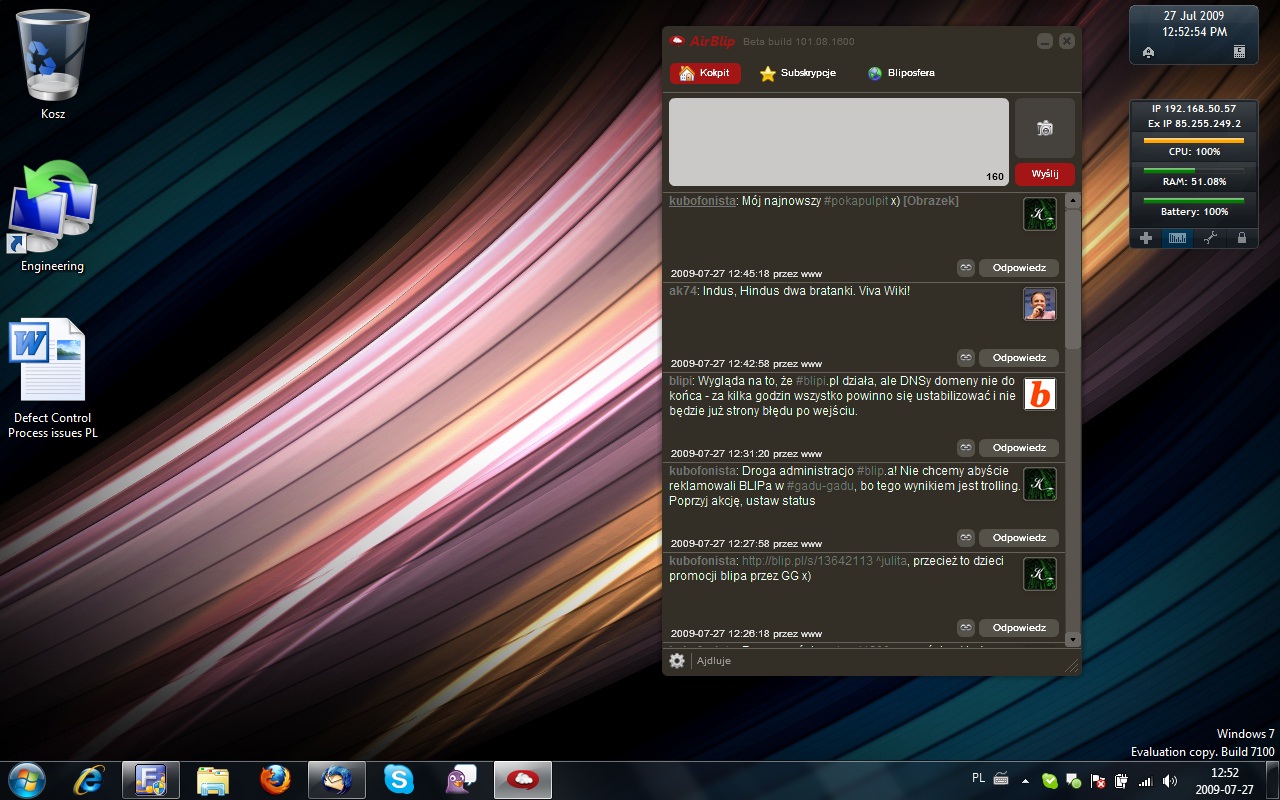Open the calendar icon in the clock gadget
Image resolution: width=1280 pixels, height=800 pixels.
tap(1240, 52)
